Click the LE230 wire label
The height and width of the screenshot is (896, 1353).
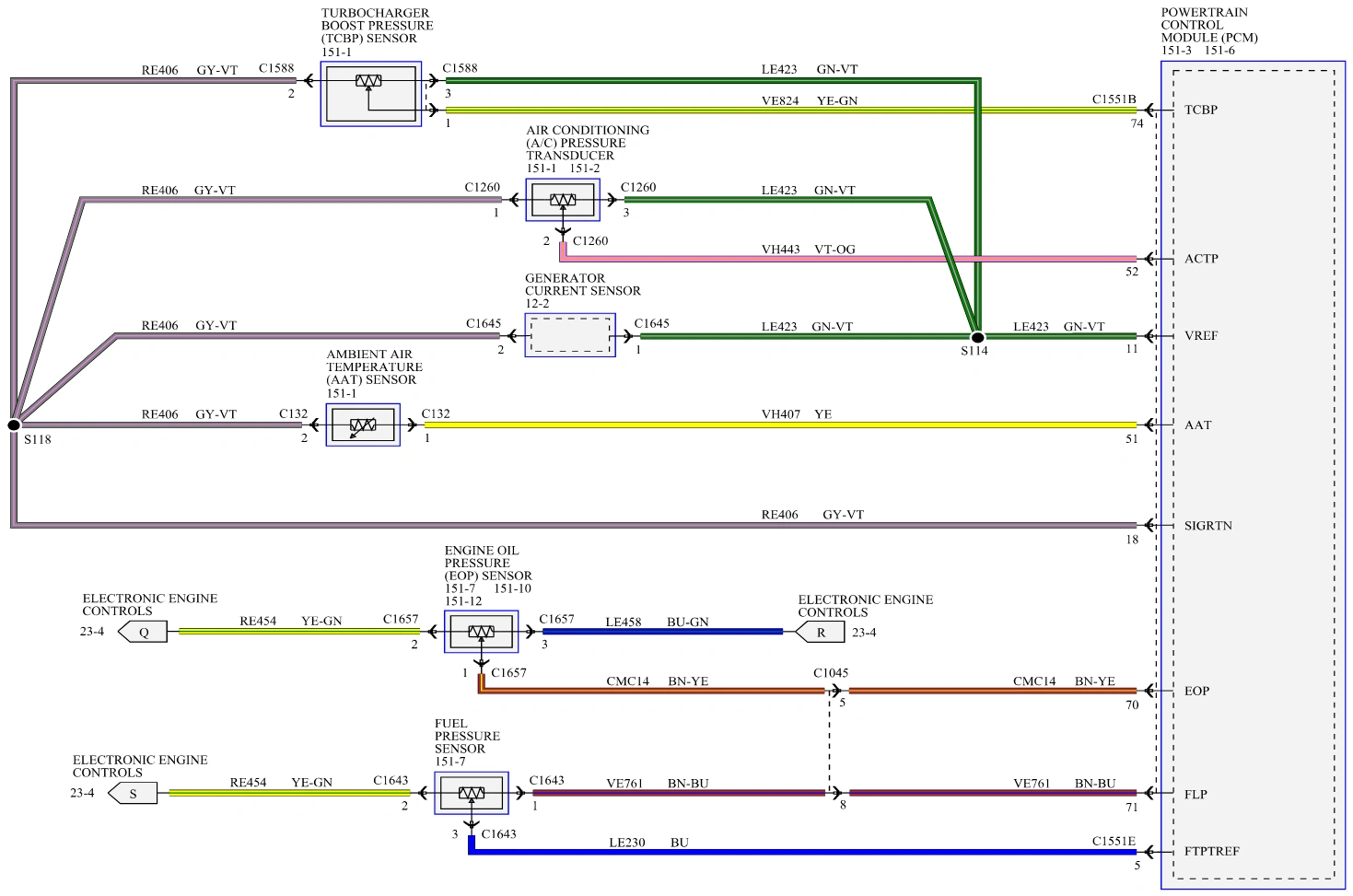pyautogui.click(x=627, y=843)
